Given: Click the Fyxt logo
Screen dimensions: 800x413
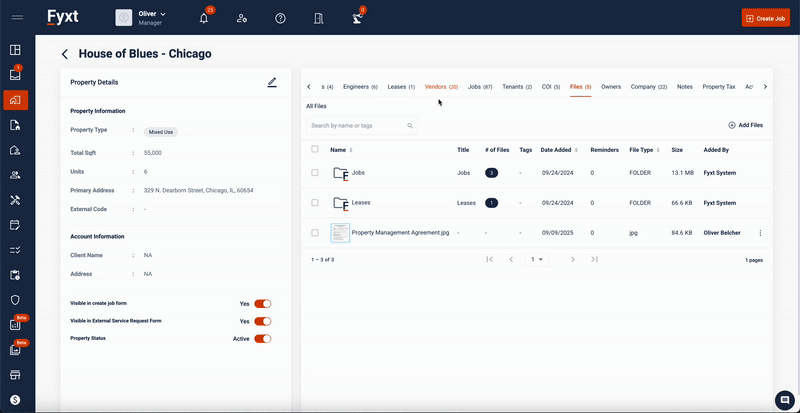Looking at the screenshot, I should click(63, 17).
